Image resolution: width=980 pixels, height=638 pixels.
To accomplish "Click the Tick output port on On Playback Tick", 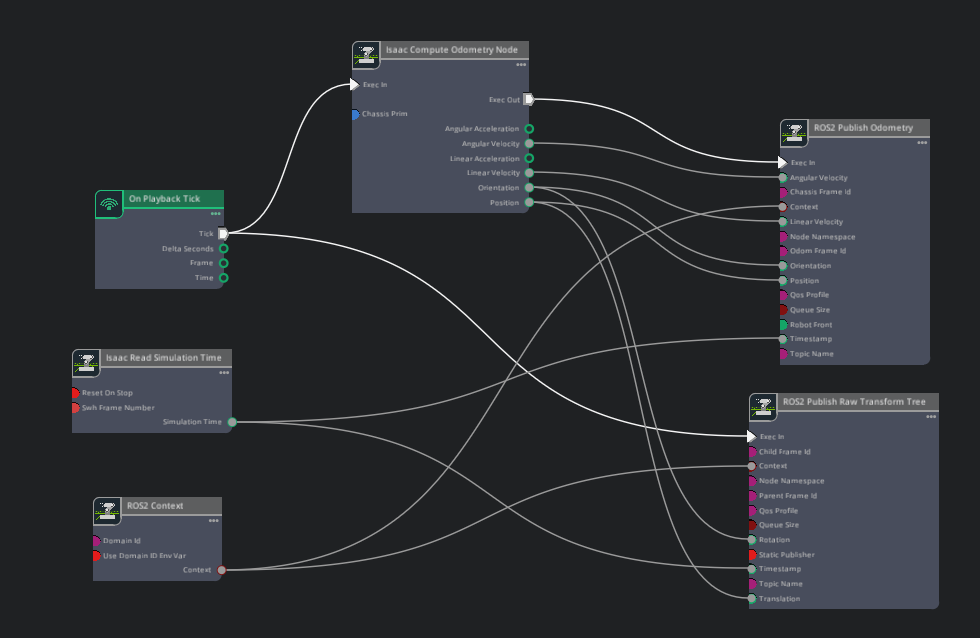I will 223,234.
